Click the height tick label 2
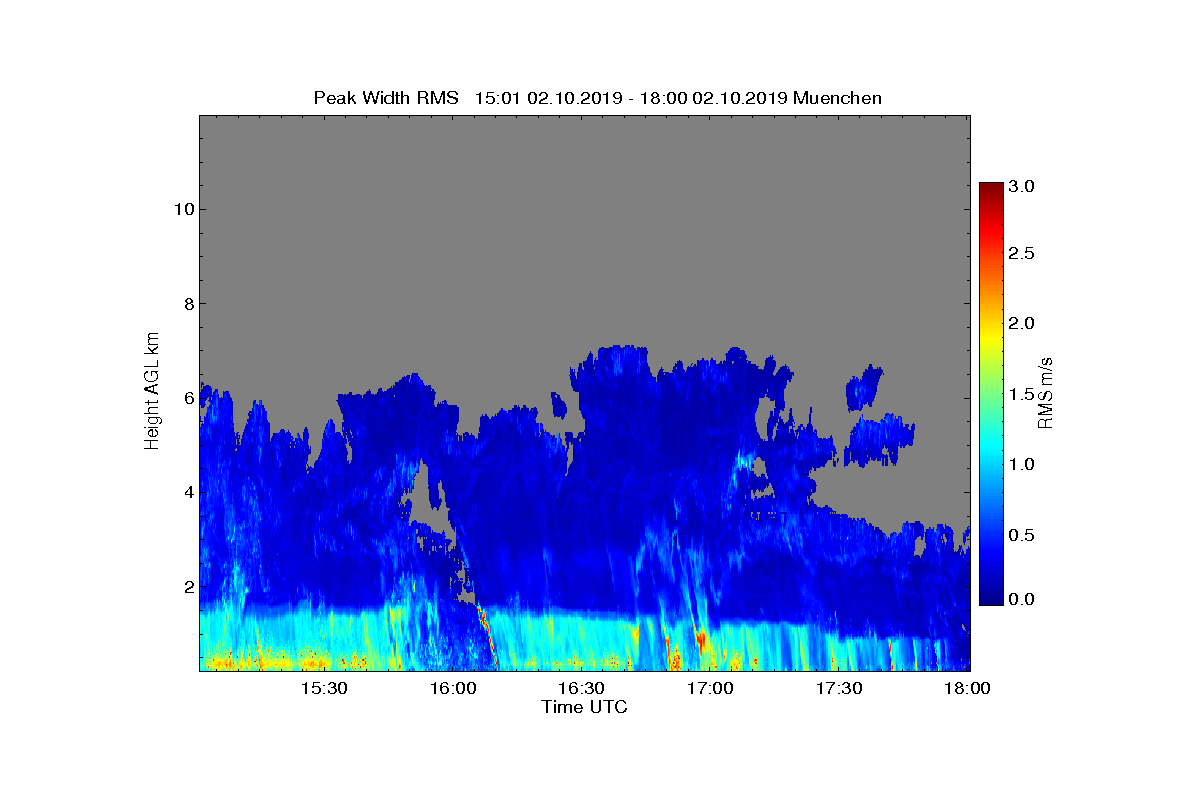Screen dimensions: 1200x800 click(x=187, y=586)
